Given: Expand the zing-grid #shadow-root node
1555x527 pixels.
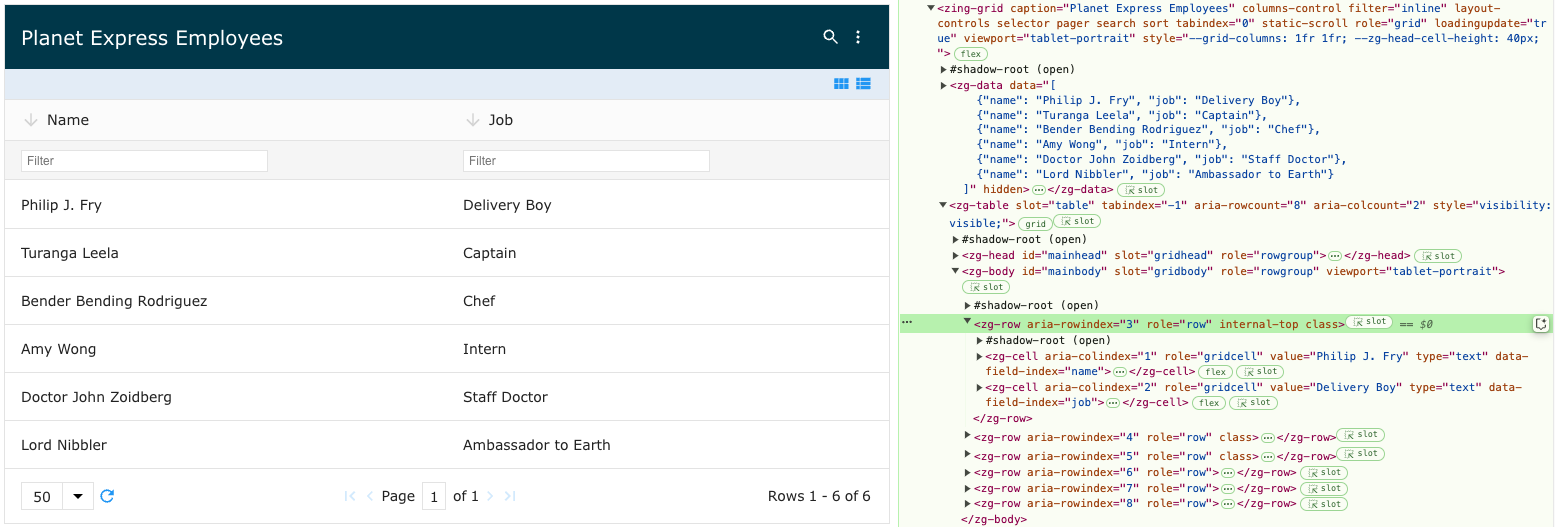Looking at the screenshot, I should (x=944, y=70).
